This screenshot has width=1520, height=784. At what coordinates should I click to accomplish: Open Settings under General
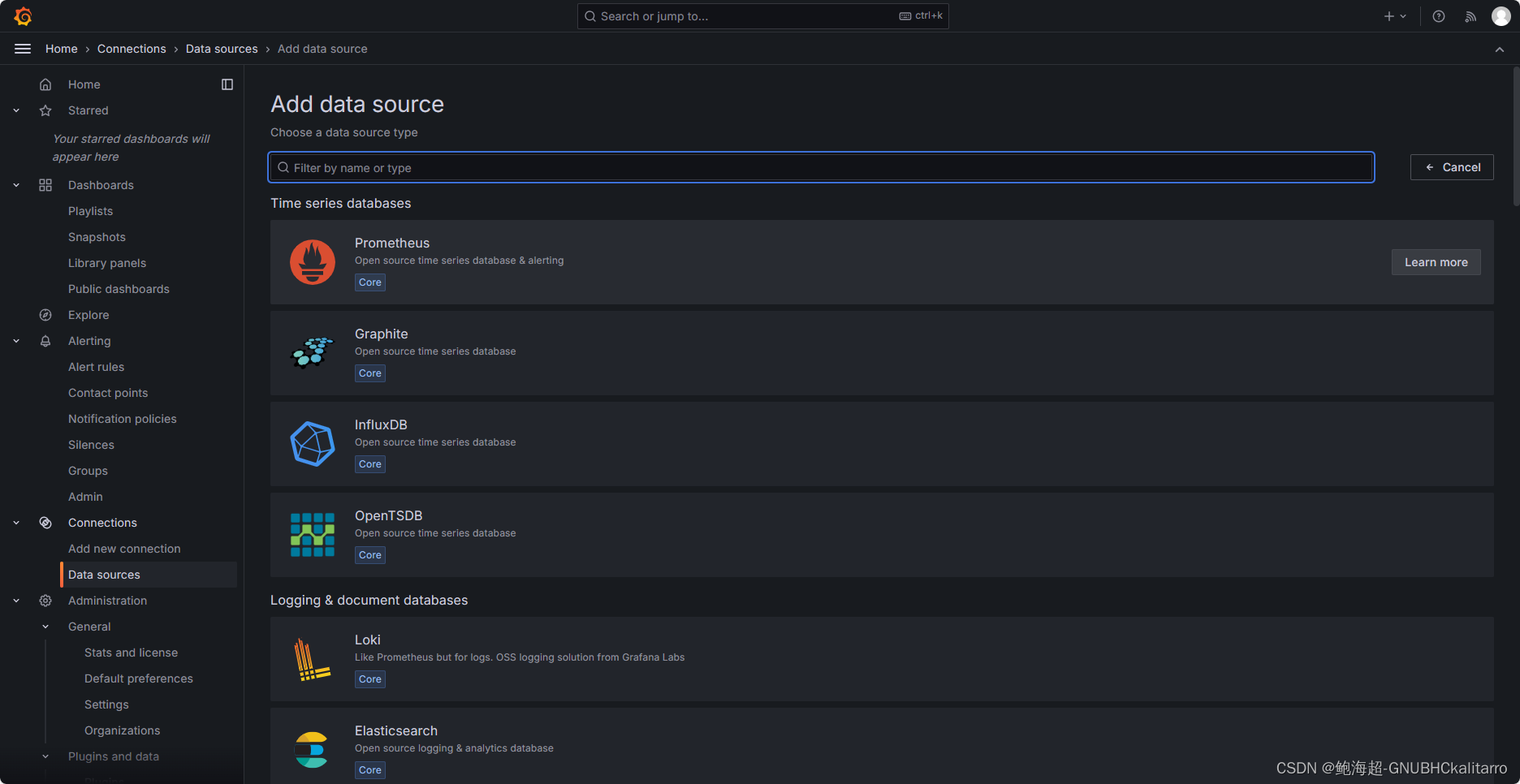click(106, 704)
